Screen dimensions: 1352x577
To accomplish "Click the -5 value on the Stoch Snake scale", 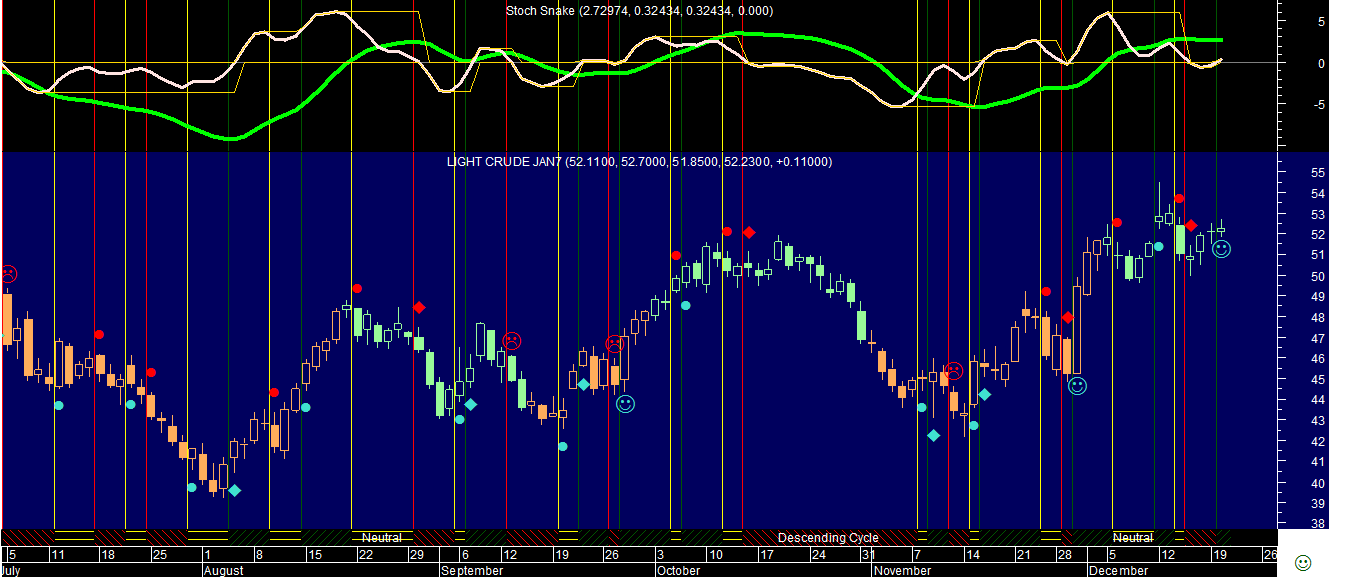I will click(1293, 104).
